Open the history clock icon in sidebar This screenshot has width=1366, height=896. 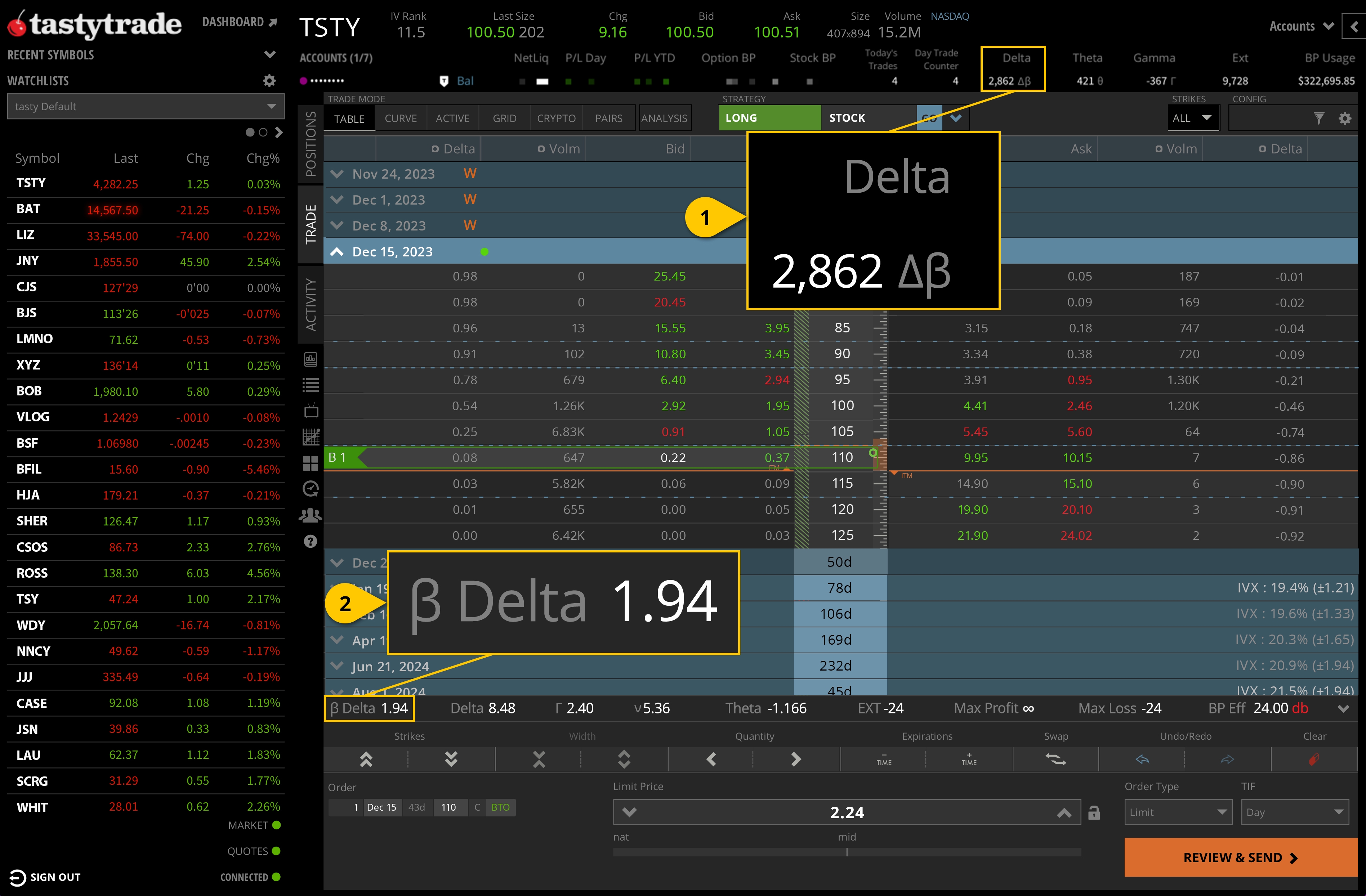tap(311, 488)
